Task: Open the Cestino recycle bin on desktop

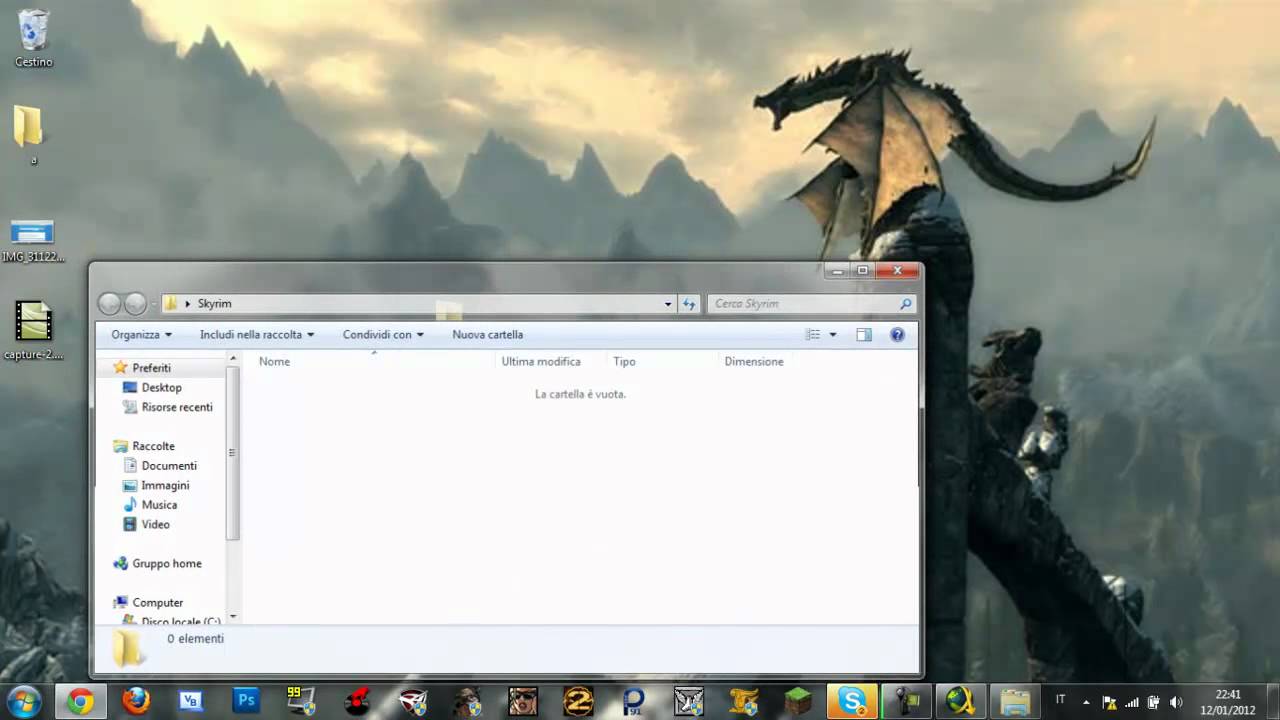Action: (33, 38)
